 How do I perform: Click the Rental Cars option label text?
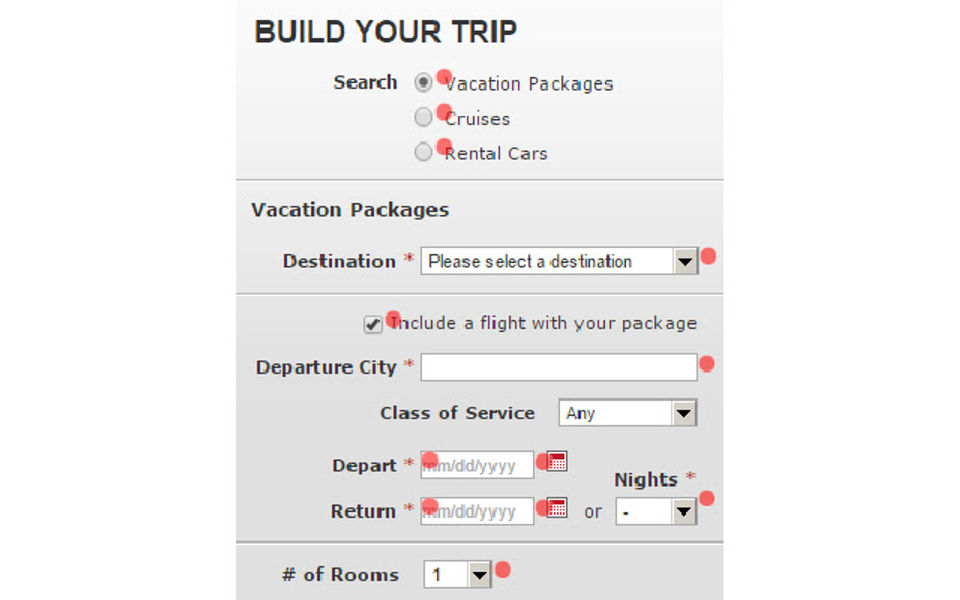pyautogui.click(x=497, y=154)
